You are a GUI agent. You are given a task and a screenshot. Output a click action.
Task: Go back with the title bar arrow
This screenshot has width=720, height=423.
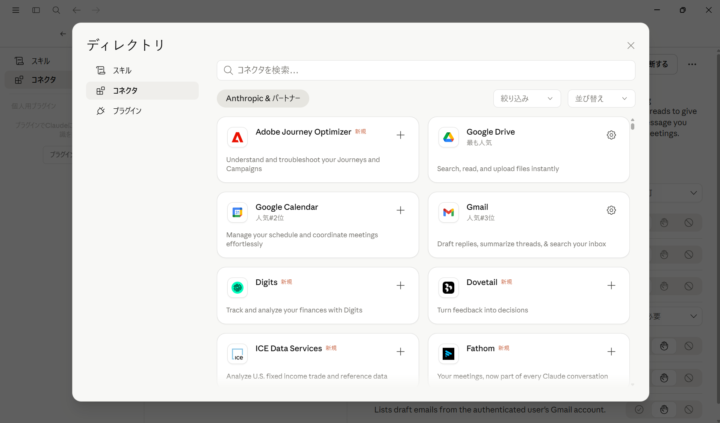(x=76, y=10)
